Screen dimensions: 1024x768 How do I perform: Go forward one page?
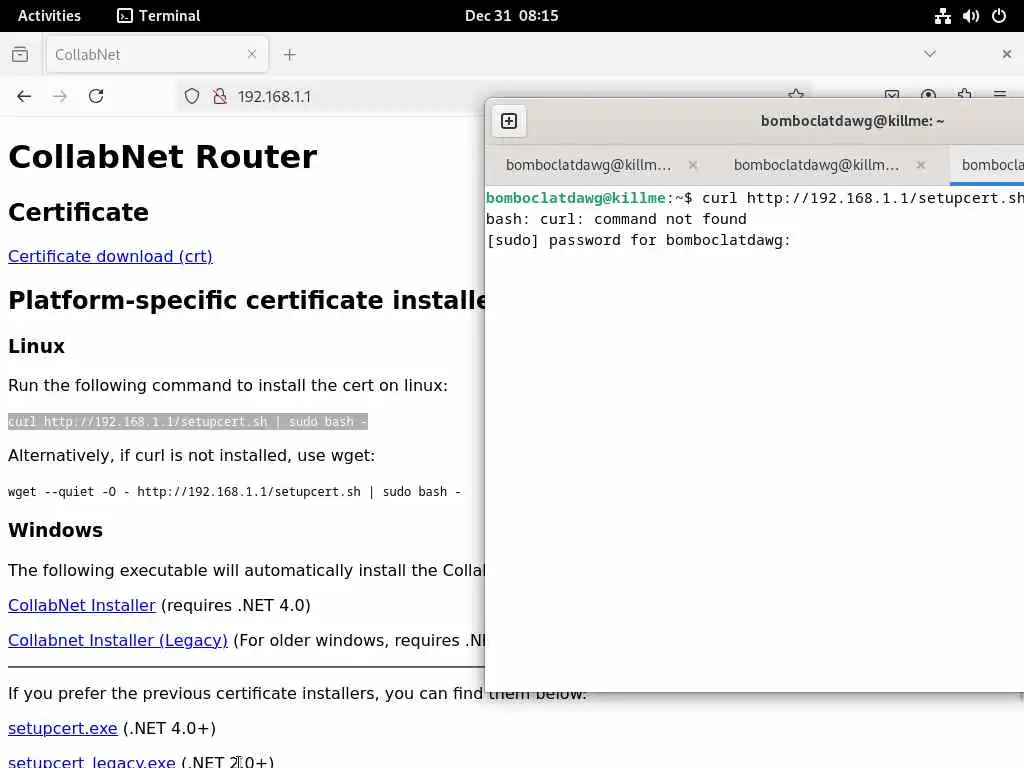[x=59, y=97]
